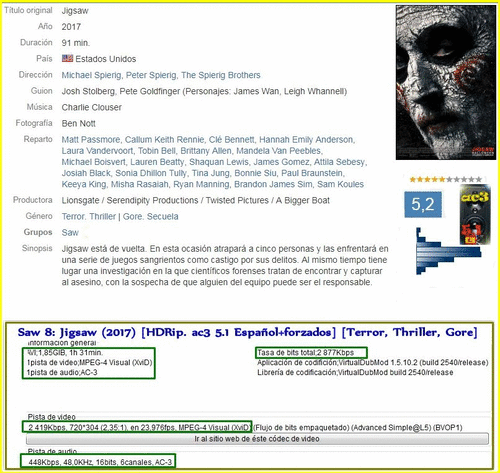Open the Ryan Manning cast link

tap(201, 184)
